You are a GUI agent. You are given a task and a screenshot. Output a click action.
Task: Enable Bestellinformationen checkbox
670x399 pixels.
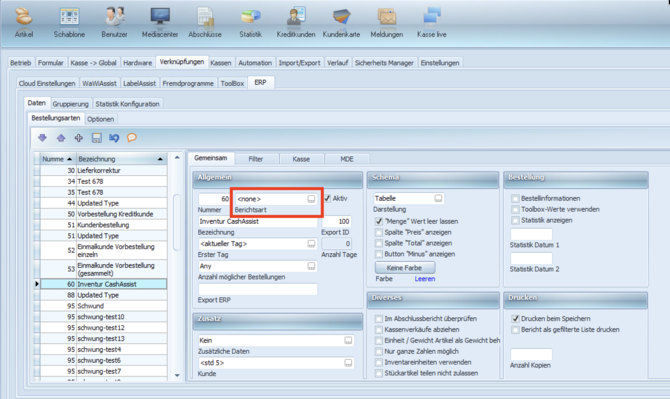tap(515, 198)
